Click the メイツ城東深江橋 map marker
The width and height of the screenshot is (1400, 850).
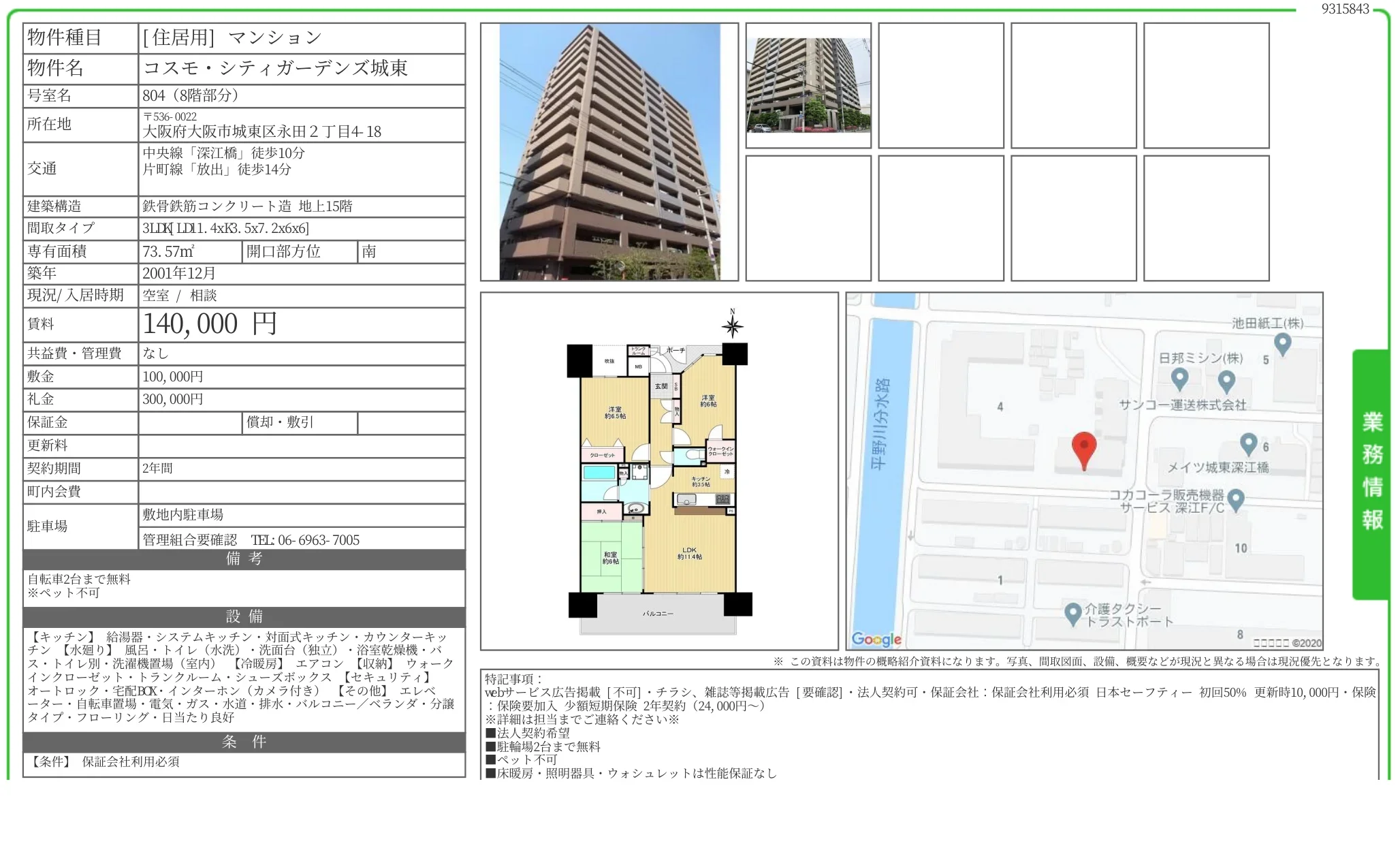coord(1248,444)
